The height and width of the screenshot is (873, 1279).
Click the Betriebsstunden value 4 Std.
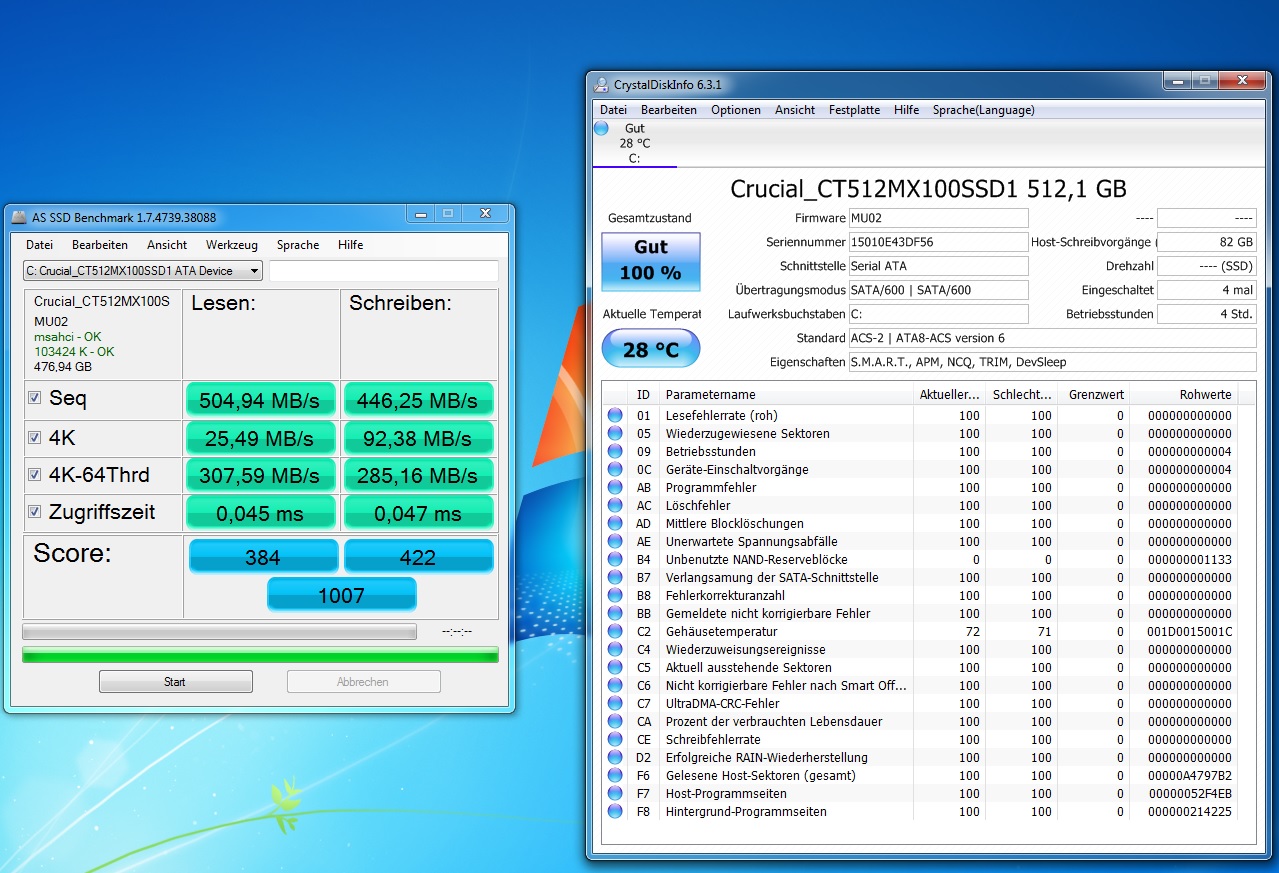click(x=1207, y=314)
